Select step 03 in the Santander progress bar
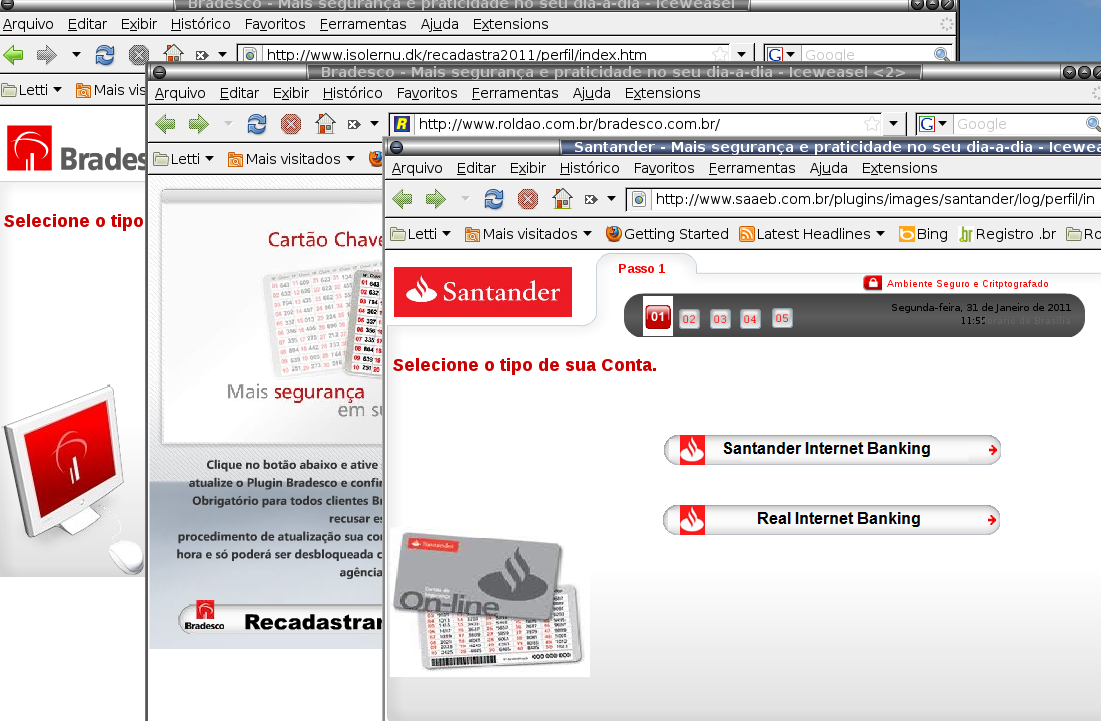 coord(720,319)
